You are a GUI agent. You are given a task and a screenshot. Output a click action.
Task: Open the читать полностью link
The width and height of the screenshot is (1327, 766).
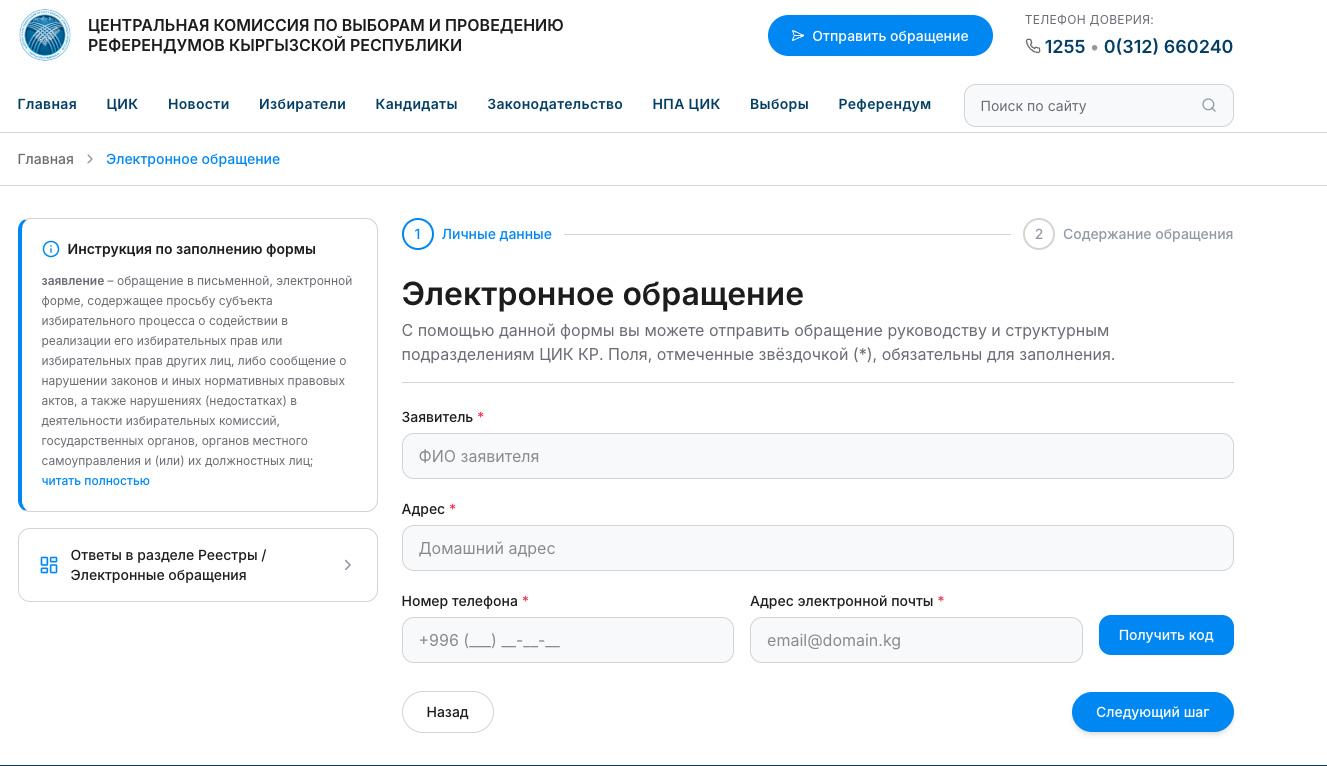point(96,481)
